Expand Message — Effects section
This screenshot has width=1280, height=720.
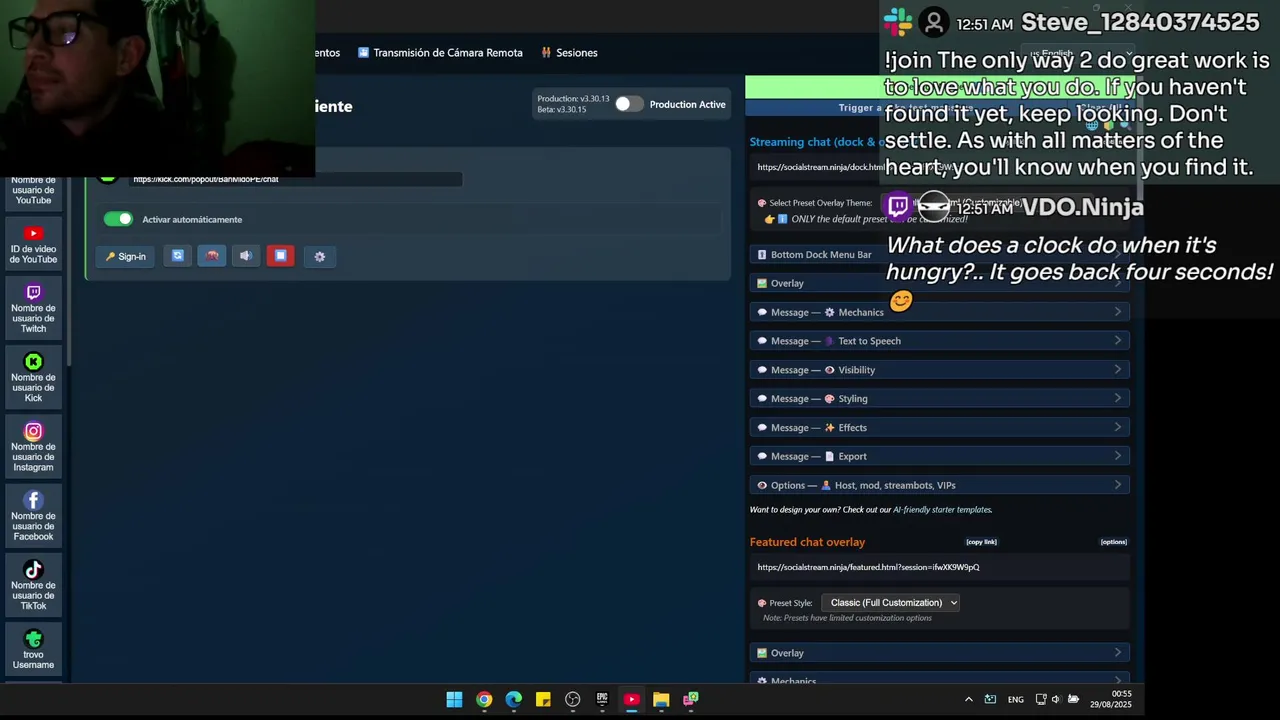click(939, 427)
